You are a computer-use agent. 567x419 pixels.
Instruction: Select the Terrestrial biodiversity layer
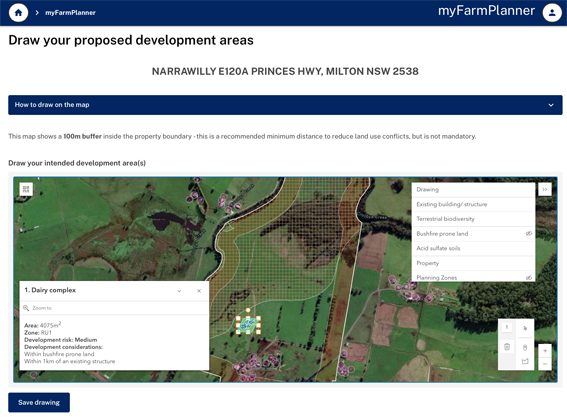click(473, 219)
